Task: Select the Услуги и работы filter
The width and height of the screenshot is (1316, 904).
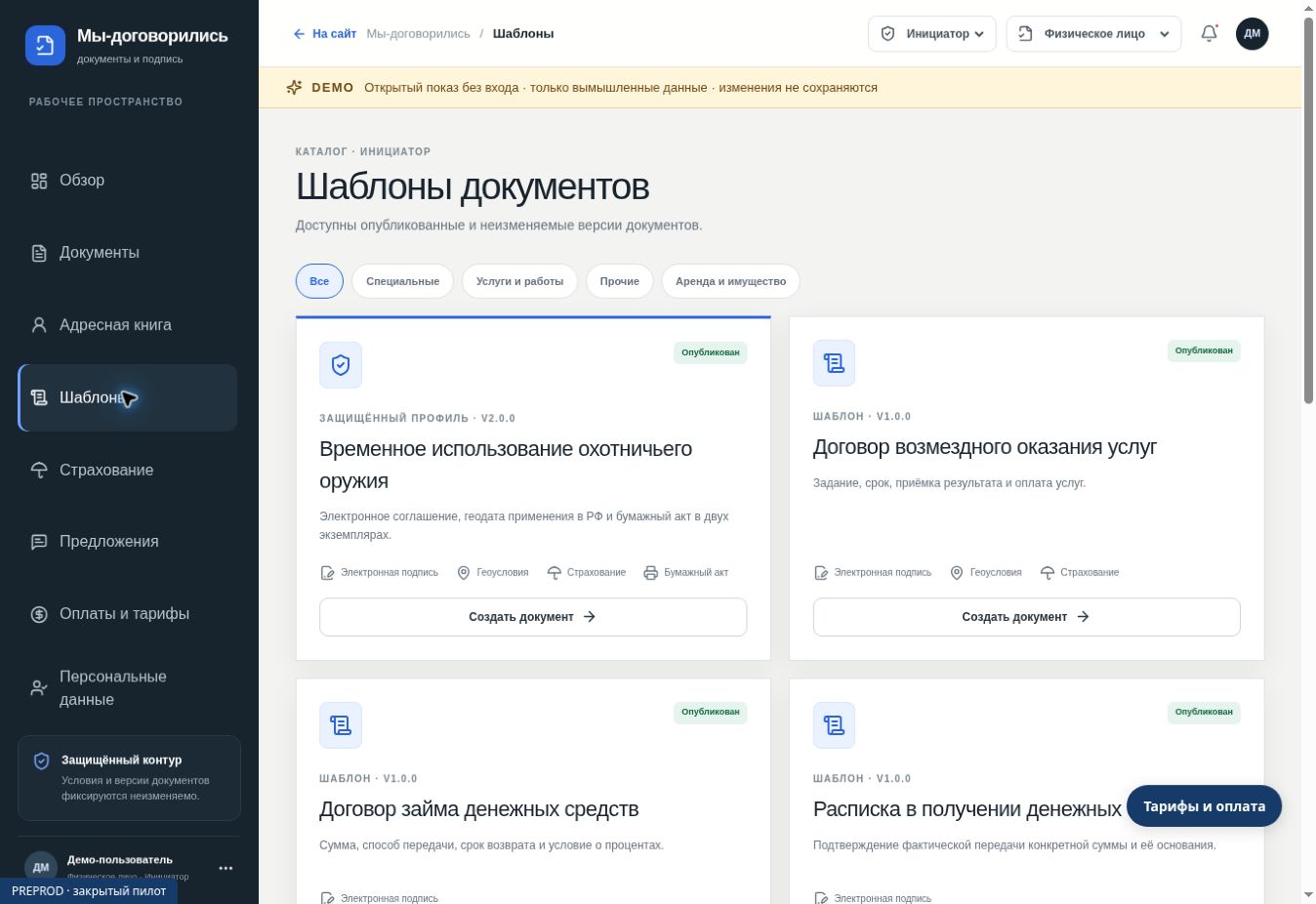Action: 519,281
